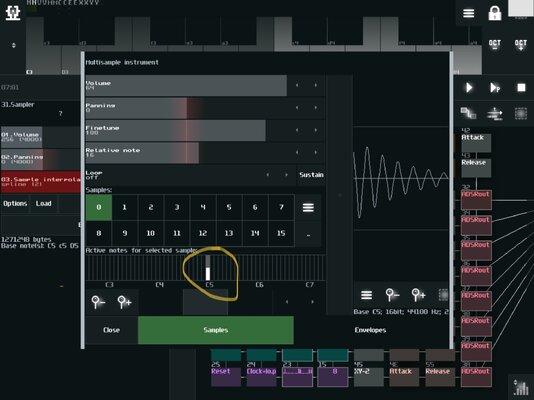The image size is (534, 400).
Task: Close the multisample instrument dialog
Action: [111, 330]
